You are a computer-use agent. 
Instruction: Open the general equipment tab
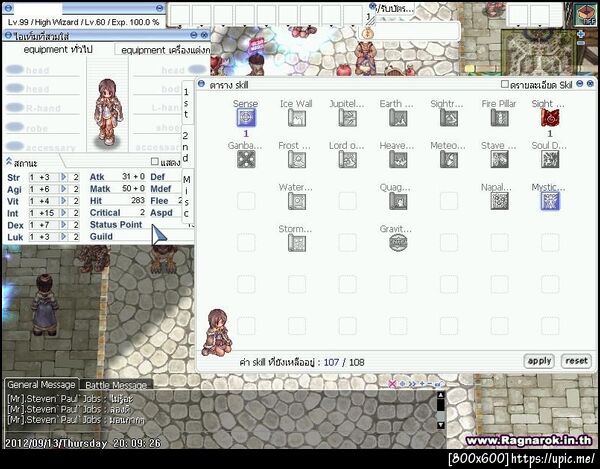[x=58, y=50]
